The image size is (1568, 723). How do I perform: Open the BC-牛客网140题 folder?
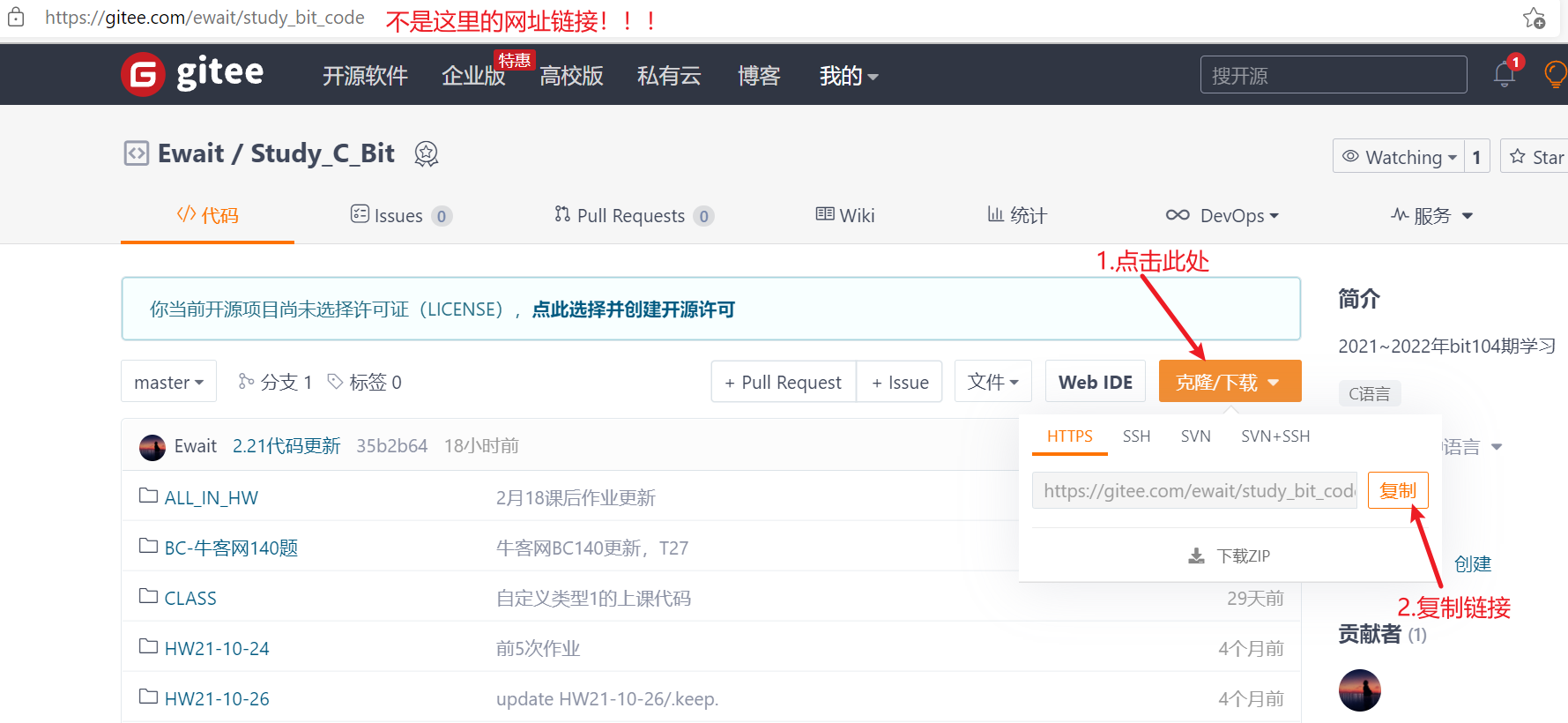[231, 548]
